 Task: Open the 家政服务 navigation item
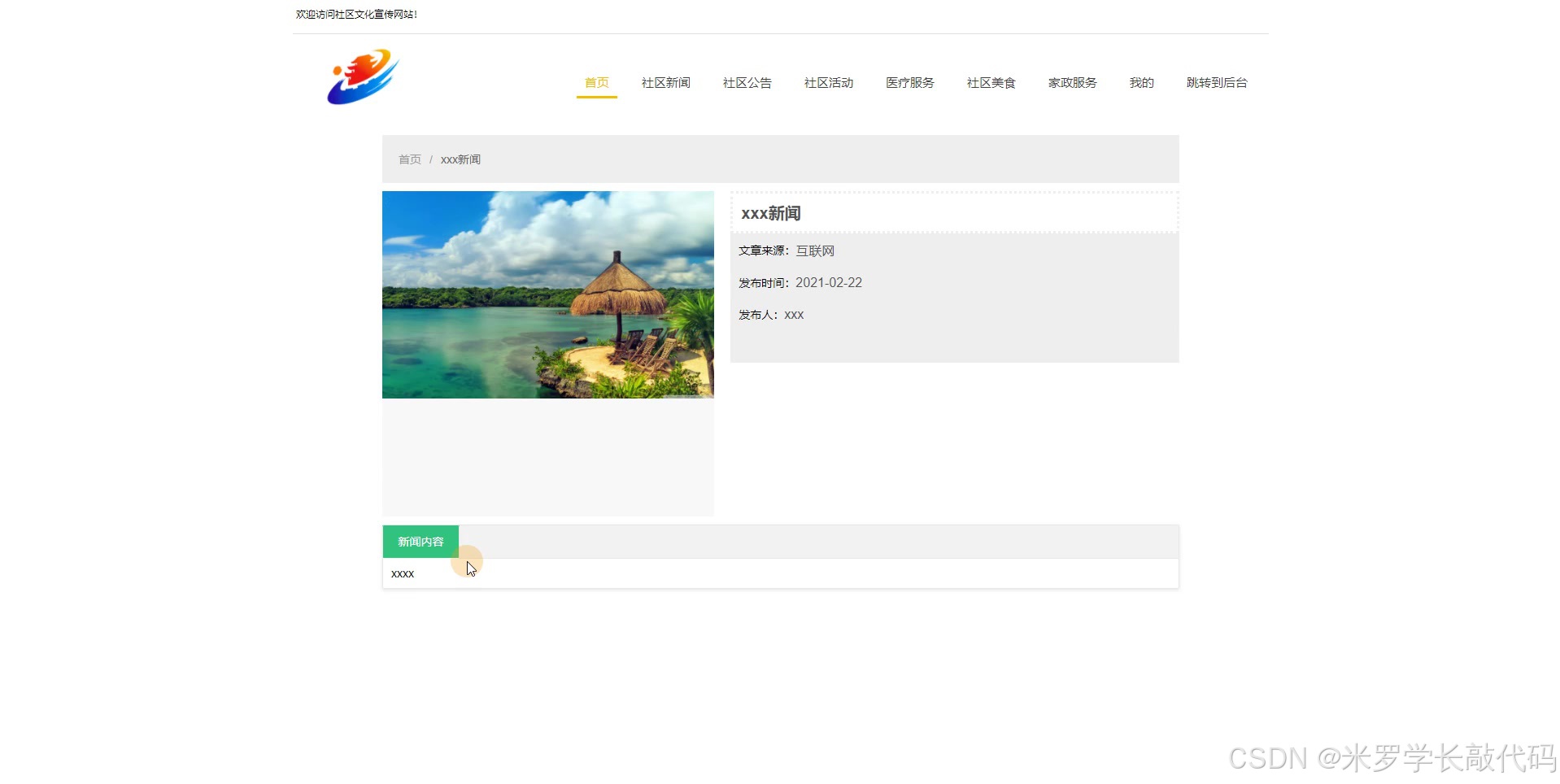tap(1072, 82)
